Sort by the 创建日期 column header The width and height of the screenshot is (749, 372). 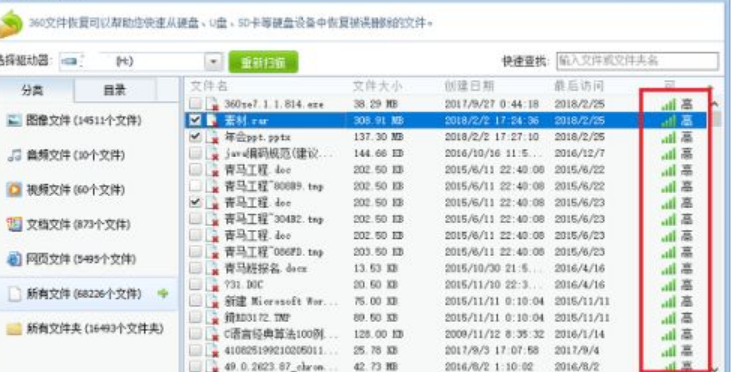(469, 86)
